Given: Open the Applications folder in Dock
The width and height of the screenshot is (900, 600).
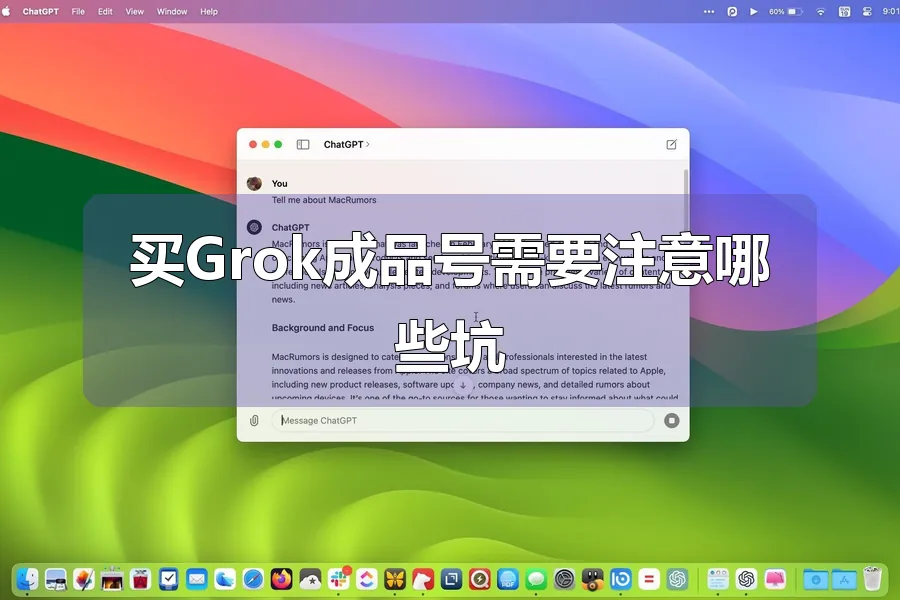Looking at the screenshot, I should [844, 579].
